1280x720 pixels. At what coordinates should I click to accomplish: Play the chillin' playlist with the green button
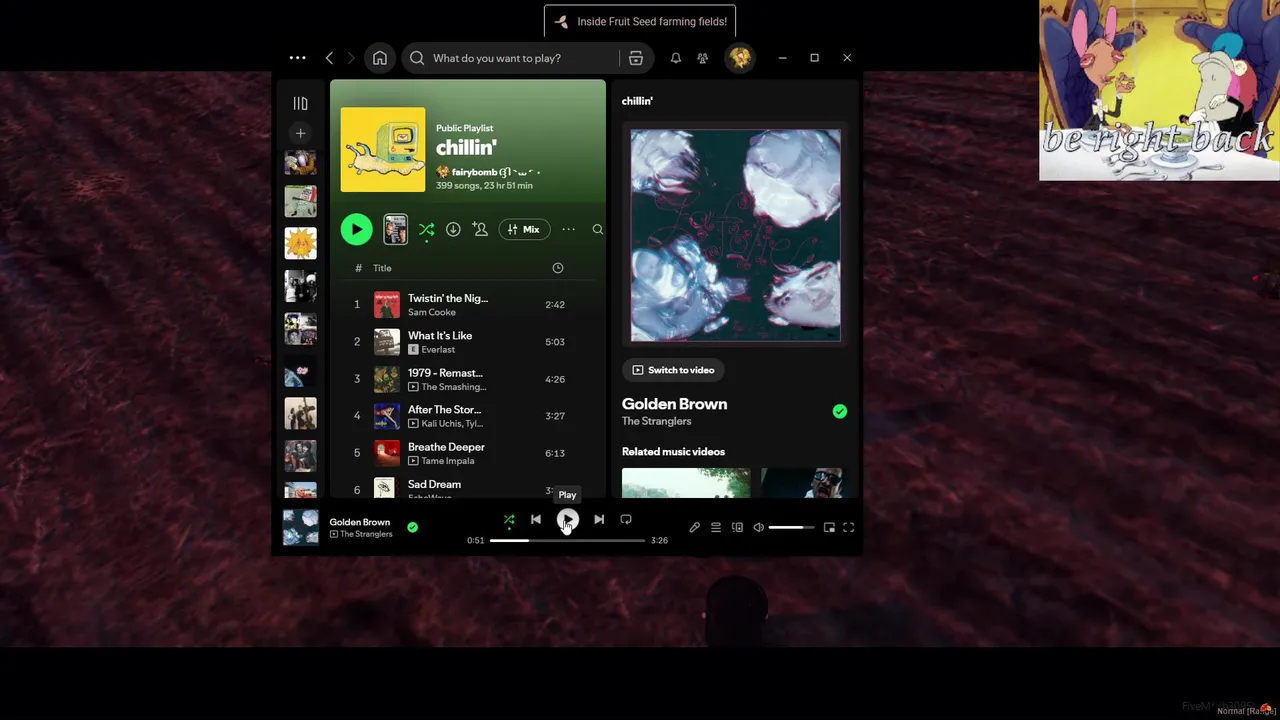[356, 229]
